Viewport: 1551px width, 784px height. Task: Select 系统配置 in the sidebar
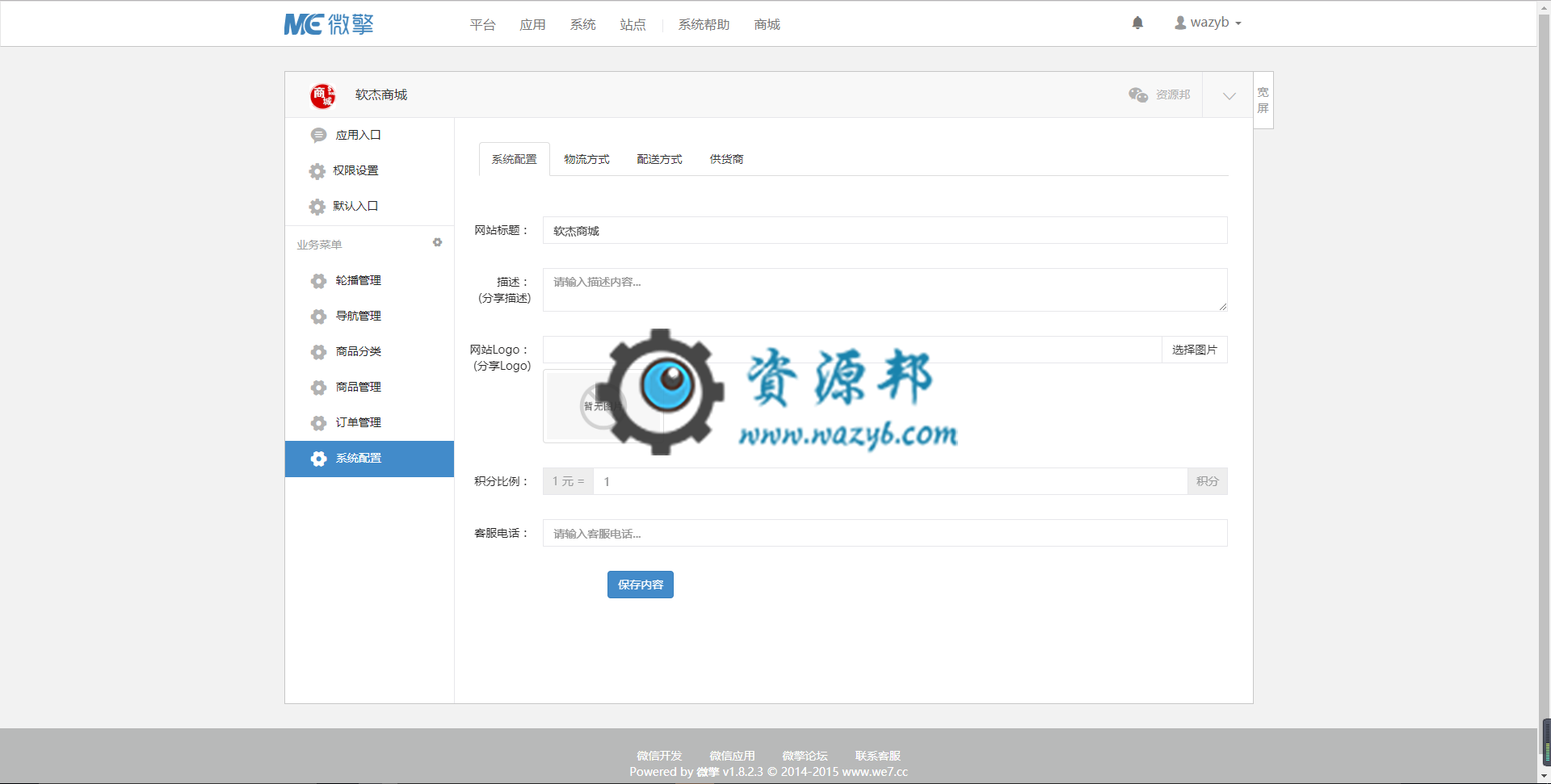[x=369, y=459]
